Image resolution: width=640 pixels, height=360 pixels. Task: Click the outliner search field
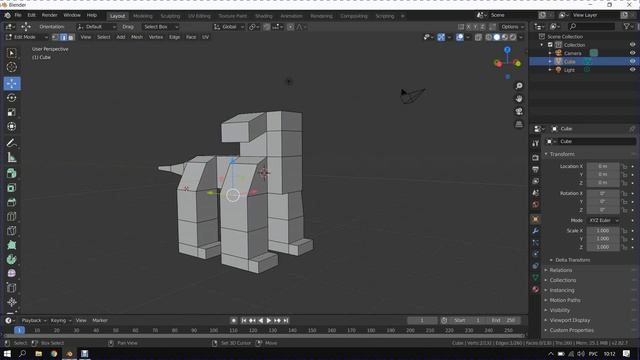pos(591,27)
